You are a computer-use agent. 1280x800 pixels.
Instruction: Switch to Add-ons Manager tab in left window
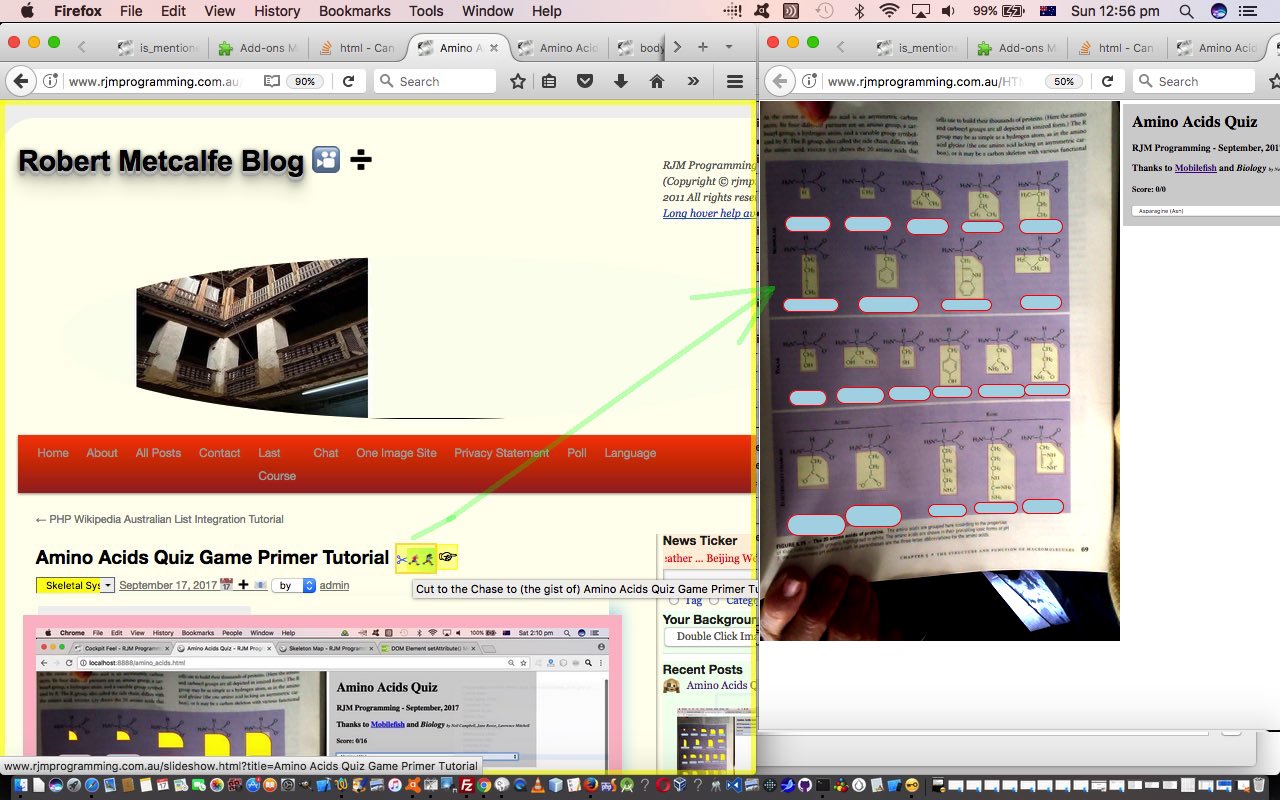(257, 48)
